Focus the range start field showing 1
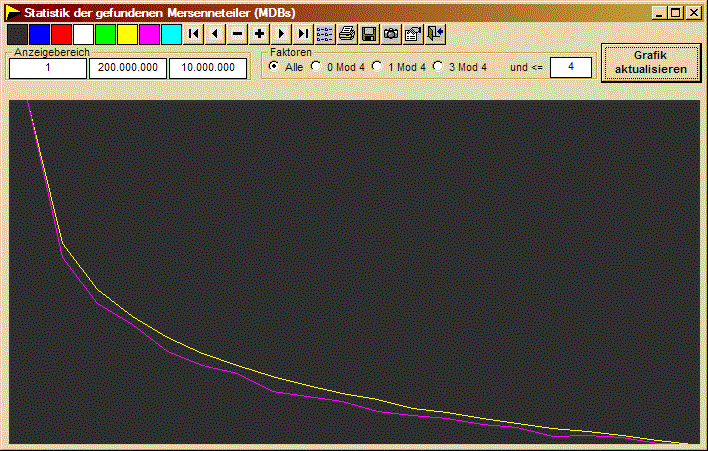 click(x=48, y=68)
